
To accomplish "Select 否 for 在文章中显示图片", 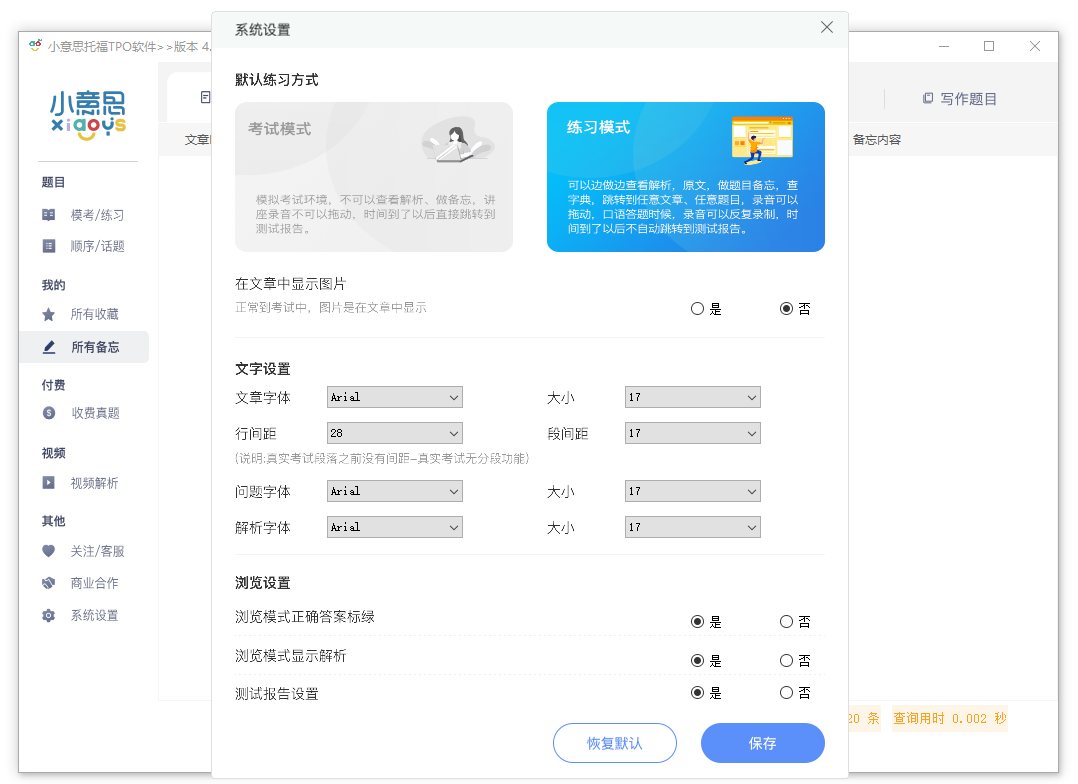I will [786, 309].
